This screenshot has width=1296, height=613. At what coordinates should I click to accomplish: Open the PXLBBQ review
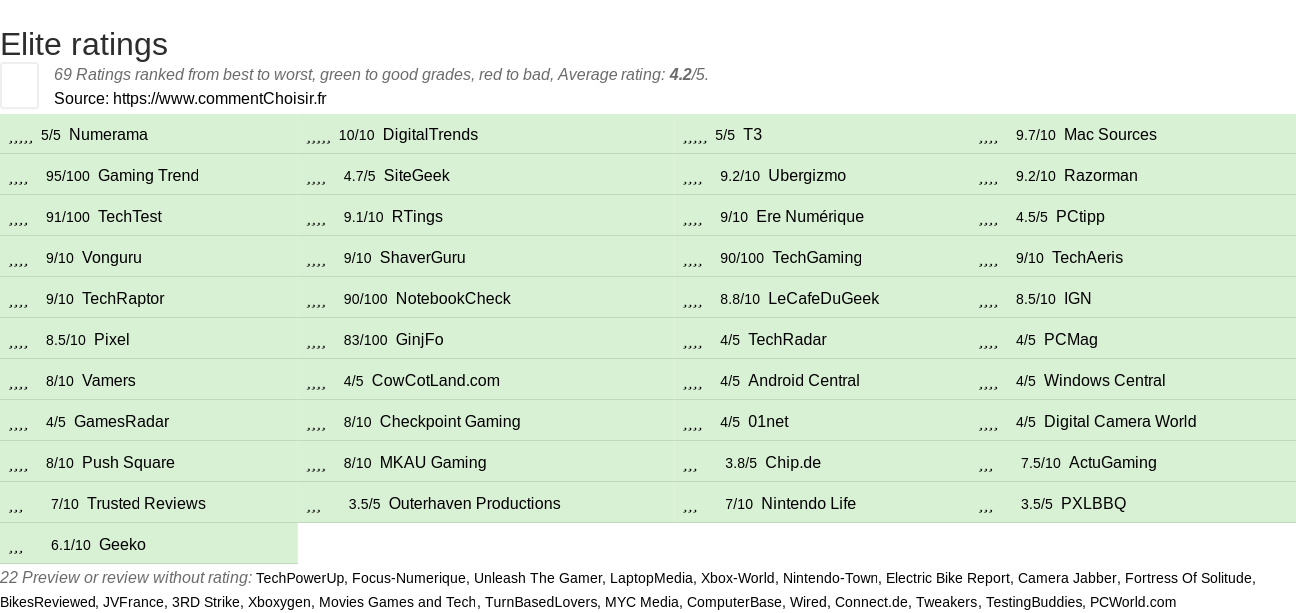point(1093,503)
